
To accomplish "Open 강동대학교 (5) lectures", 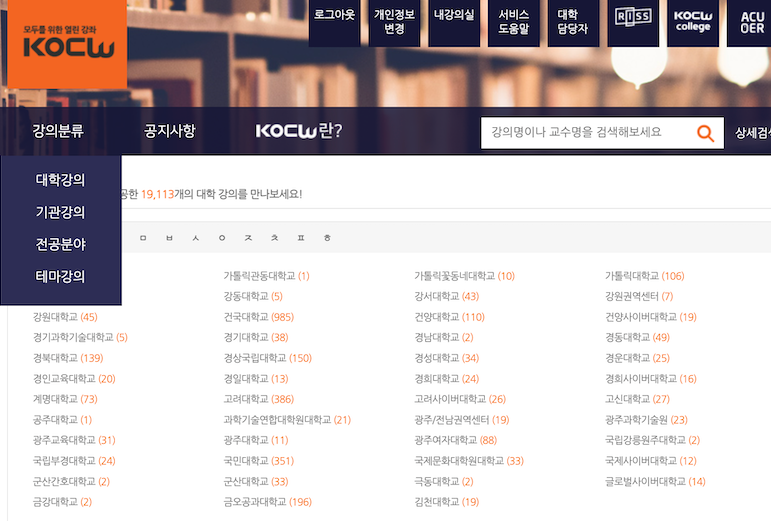I will click(x=253, y=296).
